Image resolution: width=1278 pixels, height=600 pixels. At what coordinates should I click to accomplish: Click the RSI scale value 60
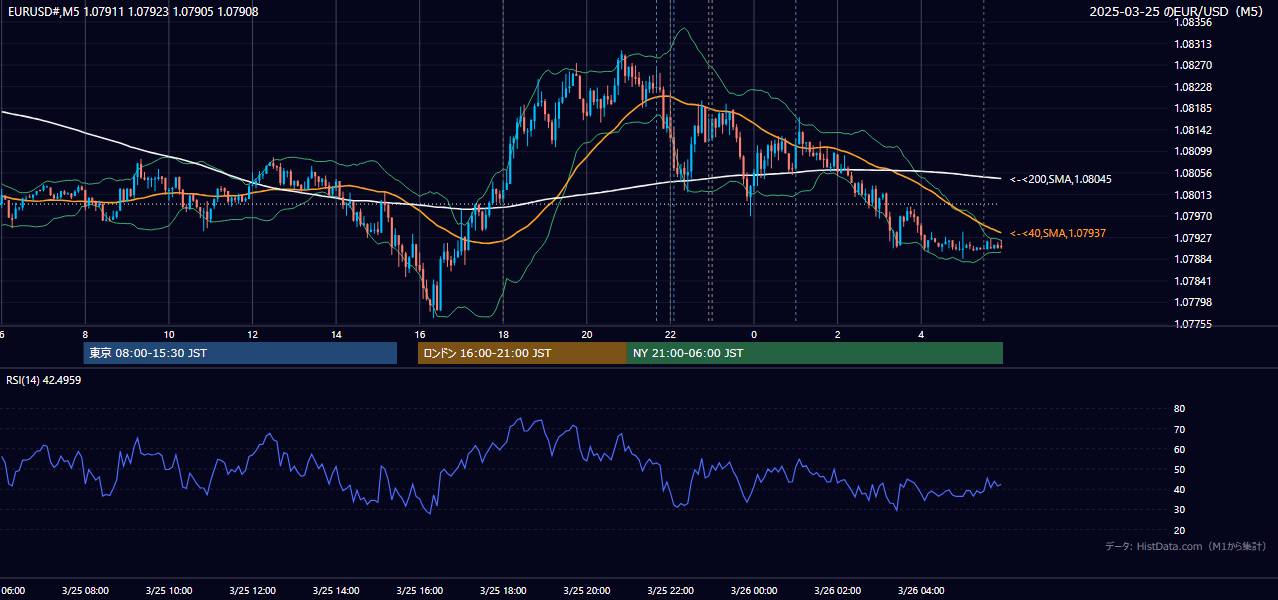pos(1179,449)
